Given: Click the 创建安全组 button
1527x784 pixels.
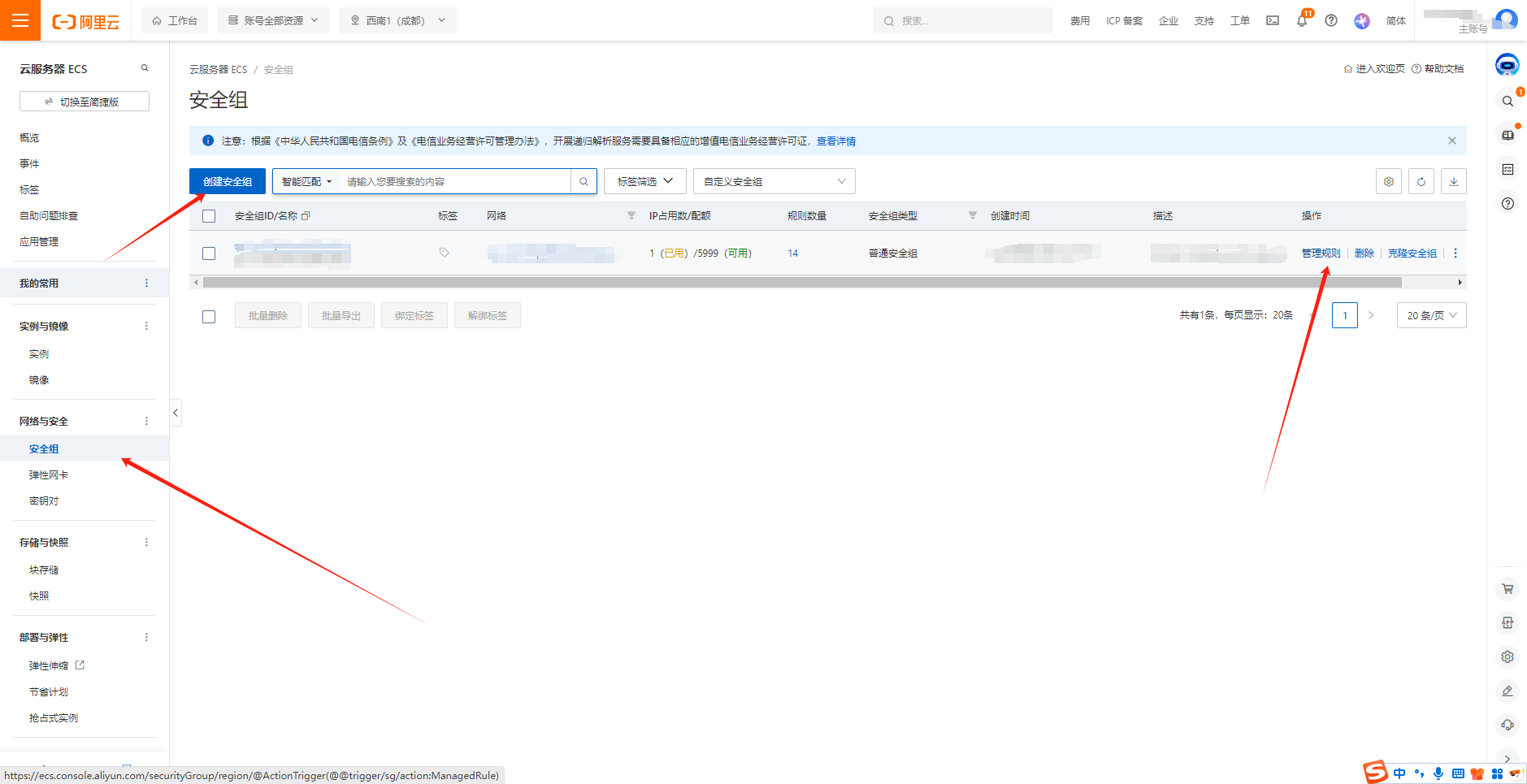Looking at the screenshot, I should pyautogui.click(x=228, y=182).
